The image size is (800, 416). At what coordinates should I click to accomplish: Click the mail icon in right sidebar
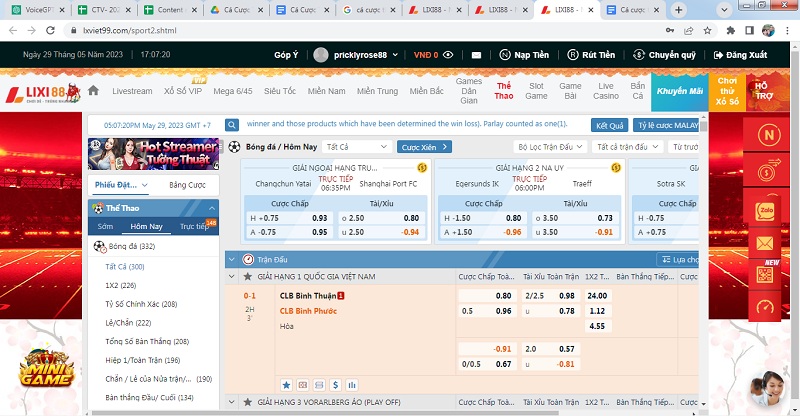coord(764,243)
